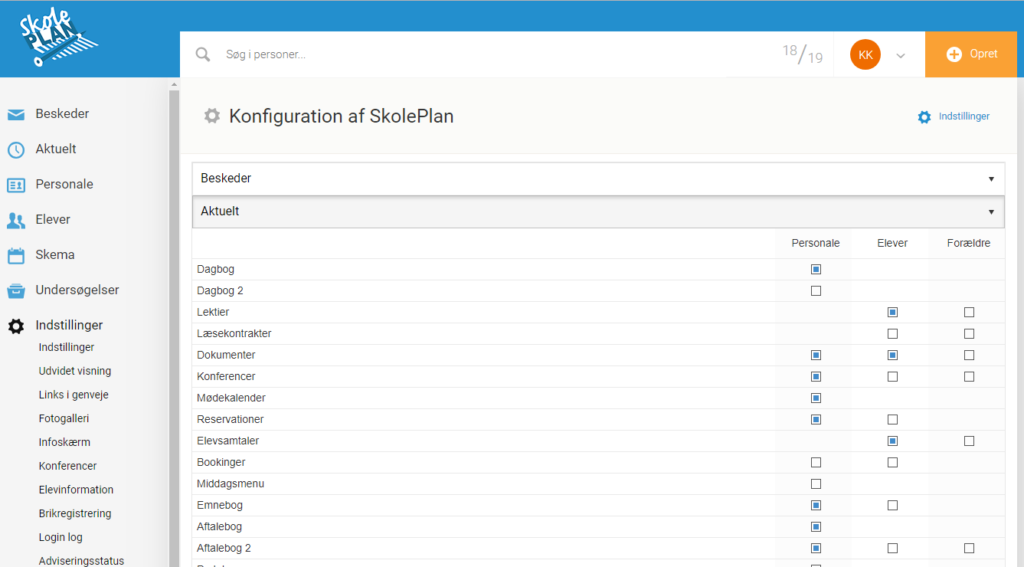The image size is (1024, 567).
Task: Enable Konferencer for Elever
Action: click(x=892, y=377)
